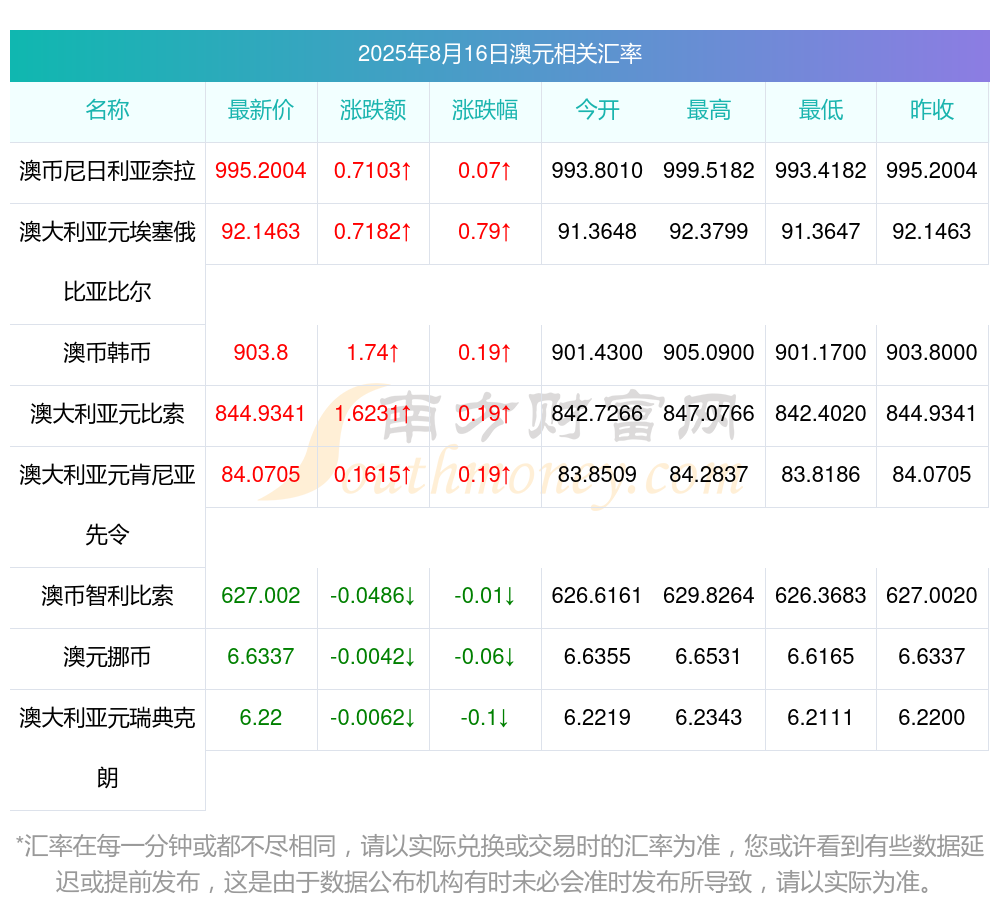Screen dimensions: 1000x913
Task: Click the 最高 column header
Action: (709, 110)
